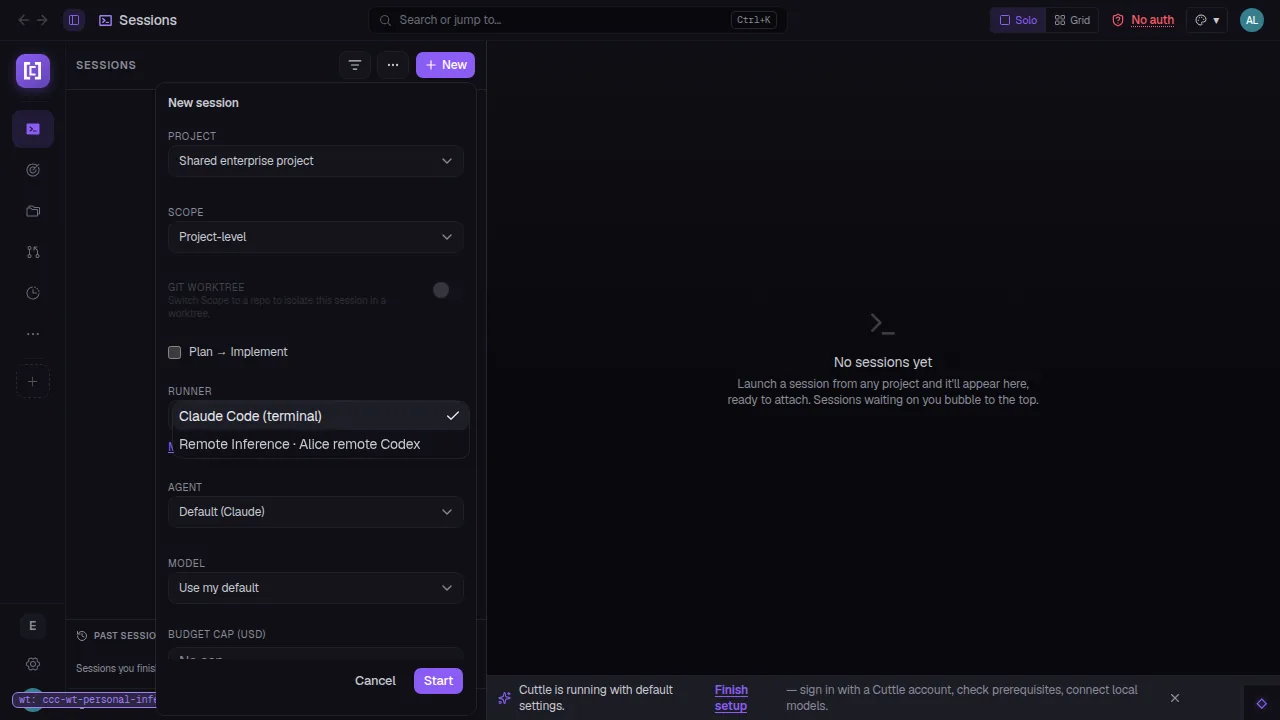Click the sparkle icon in the setup banner
Viewport: 1280px width, 720px height.
[x=504, y=698]
